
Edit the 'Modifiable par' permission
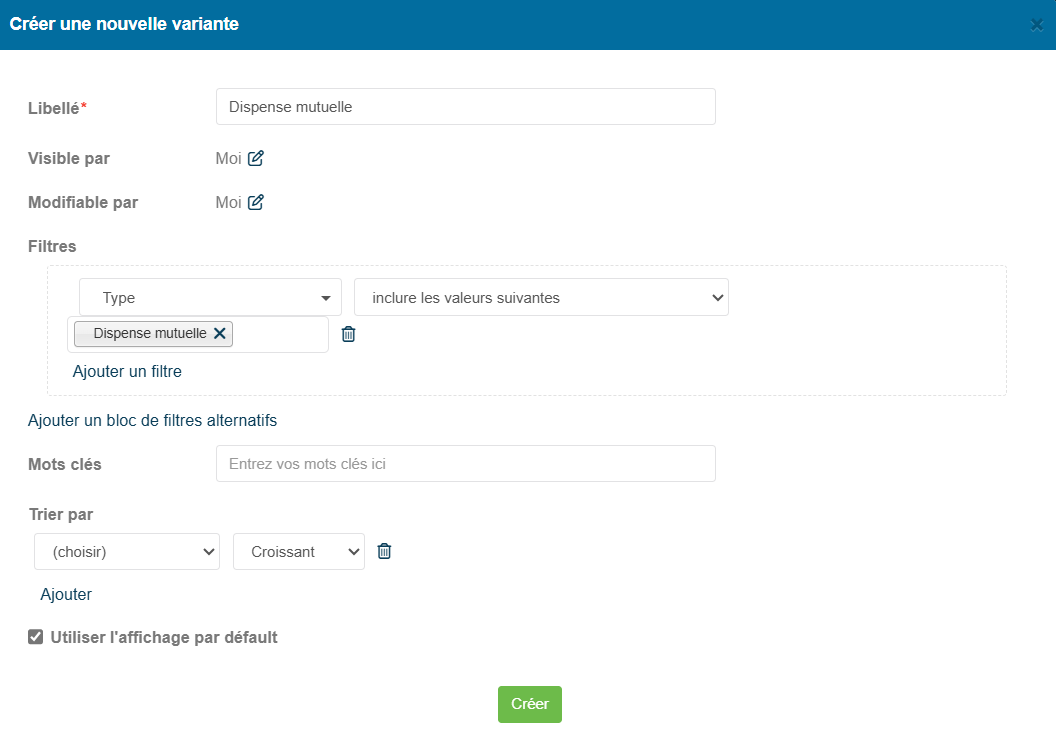[256, 202]
